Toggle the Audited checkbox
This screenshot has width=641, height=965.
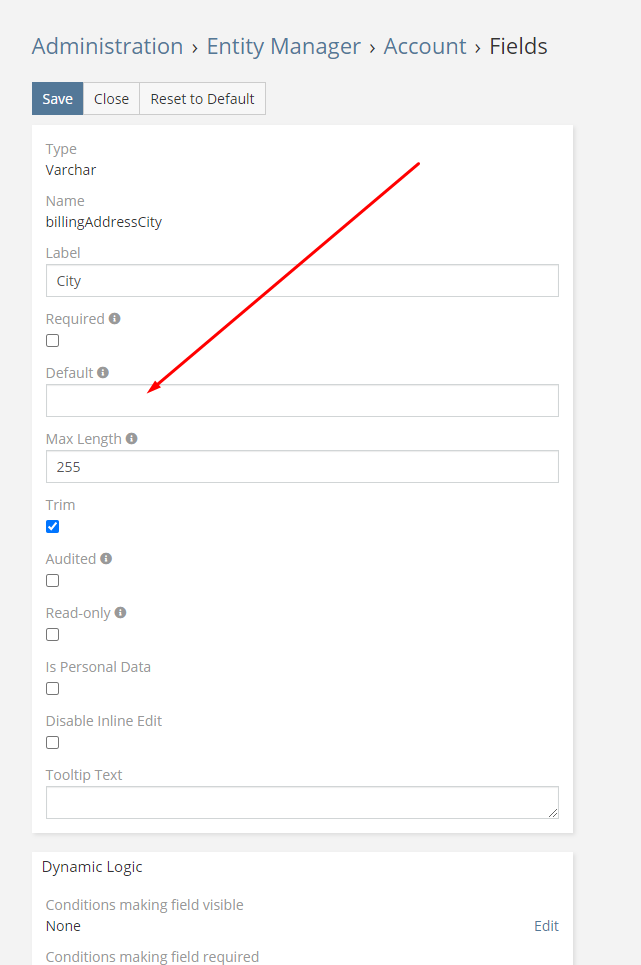pos(53,581)
